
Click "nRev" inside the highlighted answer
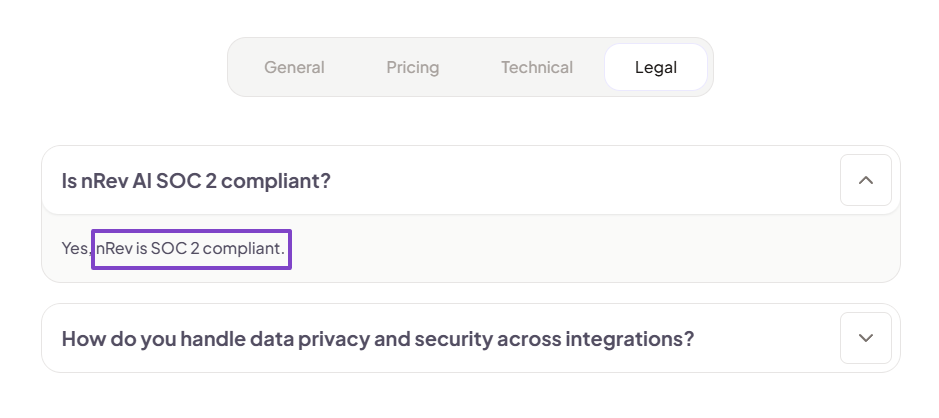click(113, 248)
